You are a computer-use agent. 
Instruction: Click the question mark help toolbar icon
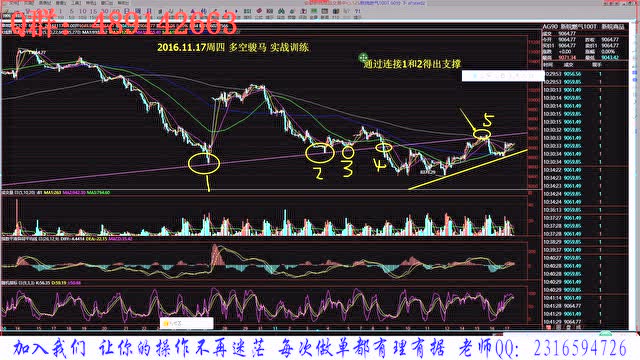358,11
